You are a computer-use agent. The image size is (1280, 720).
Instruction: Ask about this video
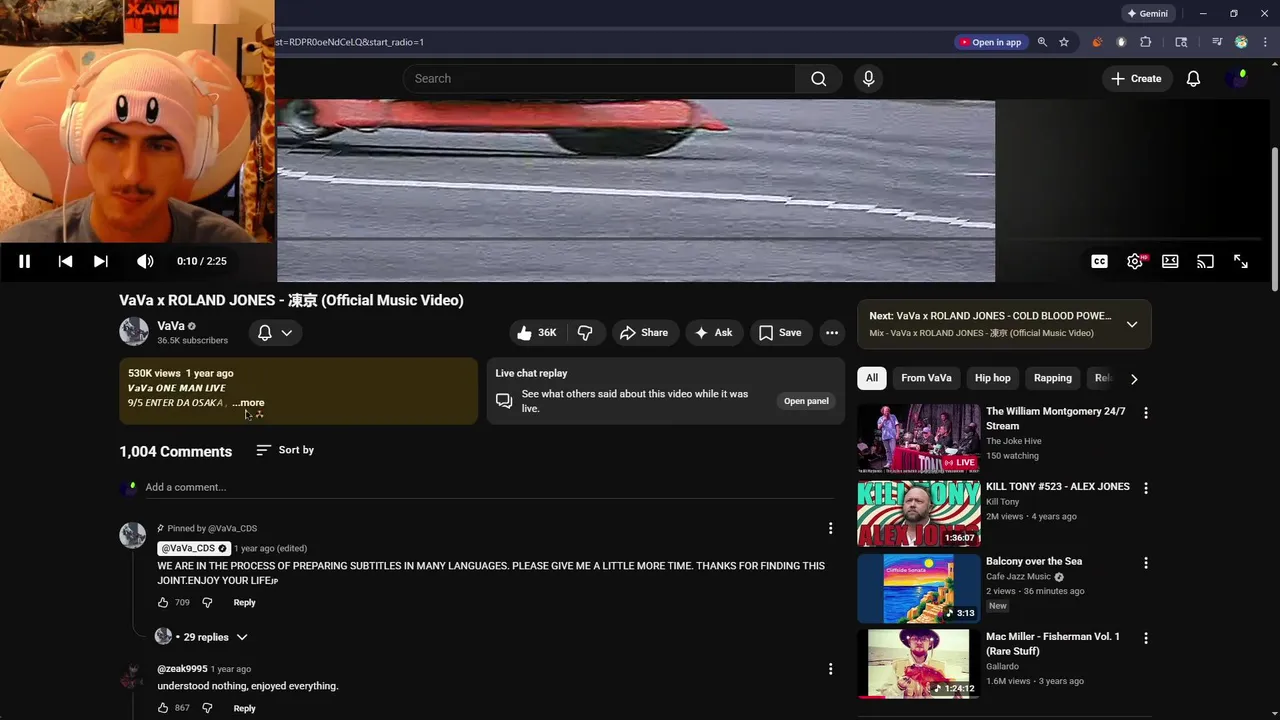coord(713,333)
